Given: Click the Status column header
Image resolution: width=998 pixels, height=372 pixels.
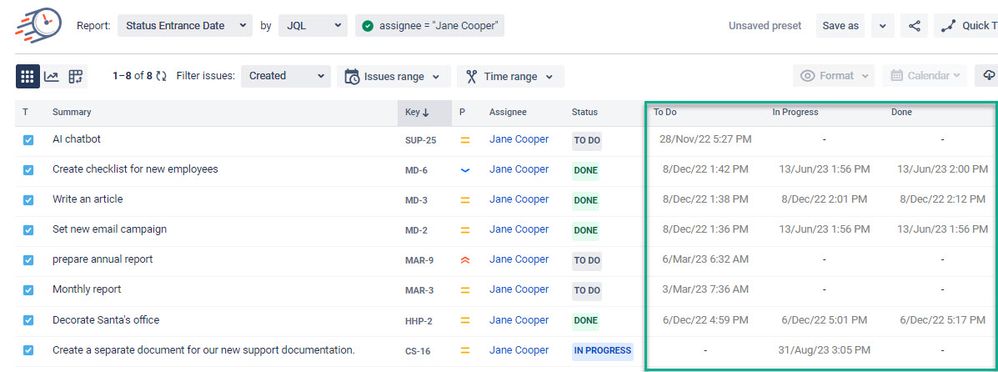Looking at the screenshot, I should [584, 112].
